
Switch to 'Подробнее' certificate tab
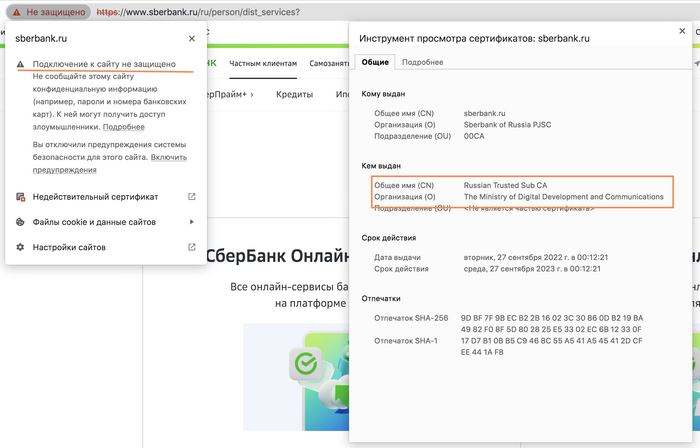coord(423,62)
